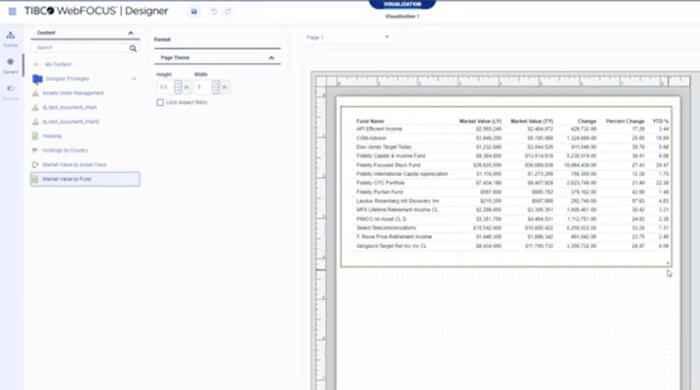This screenshot has height=390, width=700.
Task: Decrease the Width value with down arrow
Action: (216, 90)
